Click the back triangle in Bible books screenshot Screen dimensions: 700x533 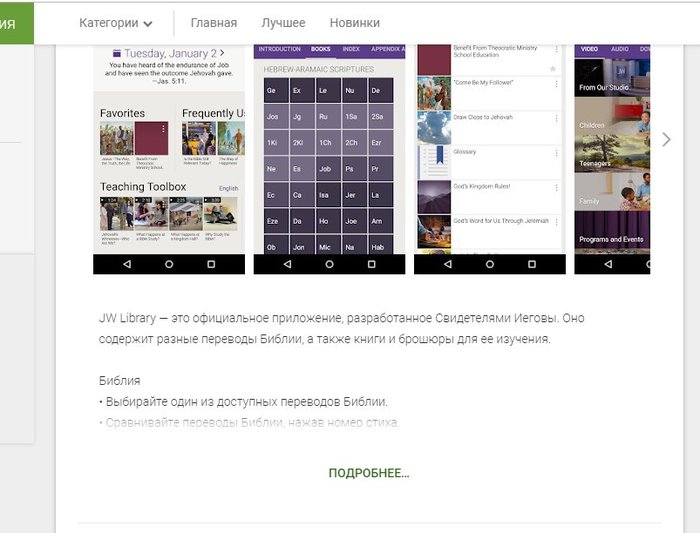(x=288, y=264)
